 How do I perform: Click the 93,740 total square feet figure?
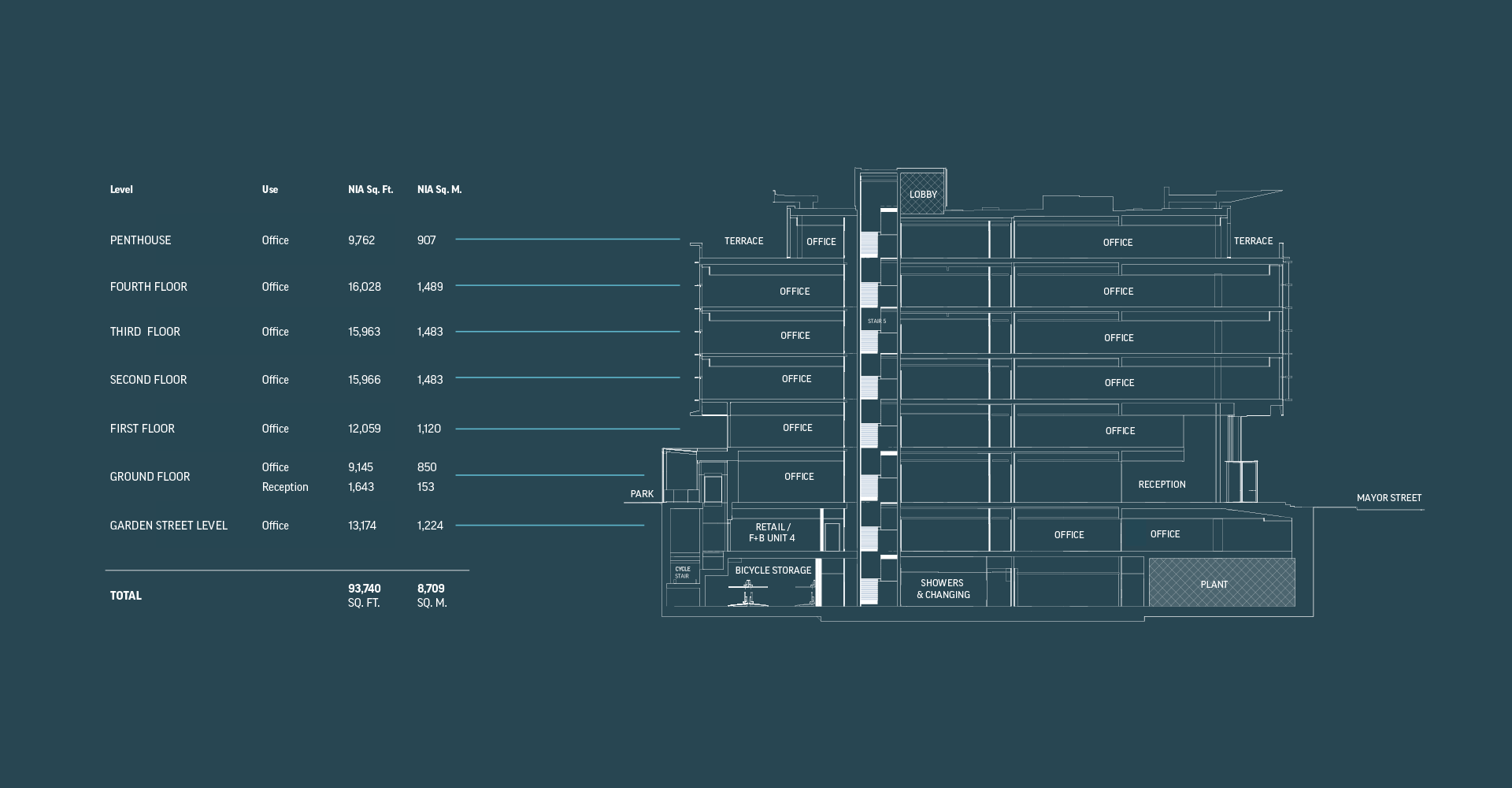click(364, 589)
